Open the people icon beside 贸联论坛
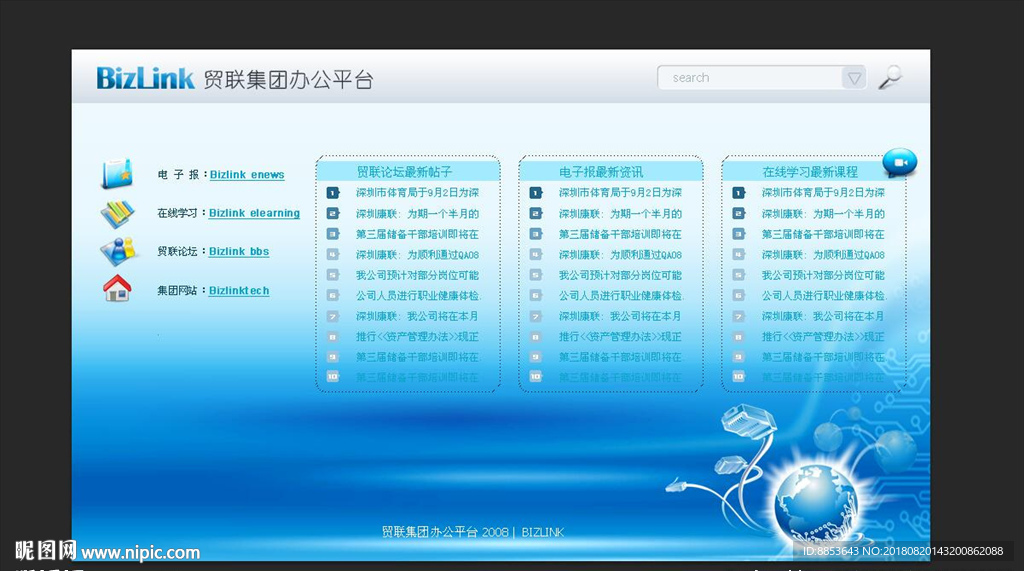 coord(118,251)
